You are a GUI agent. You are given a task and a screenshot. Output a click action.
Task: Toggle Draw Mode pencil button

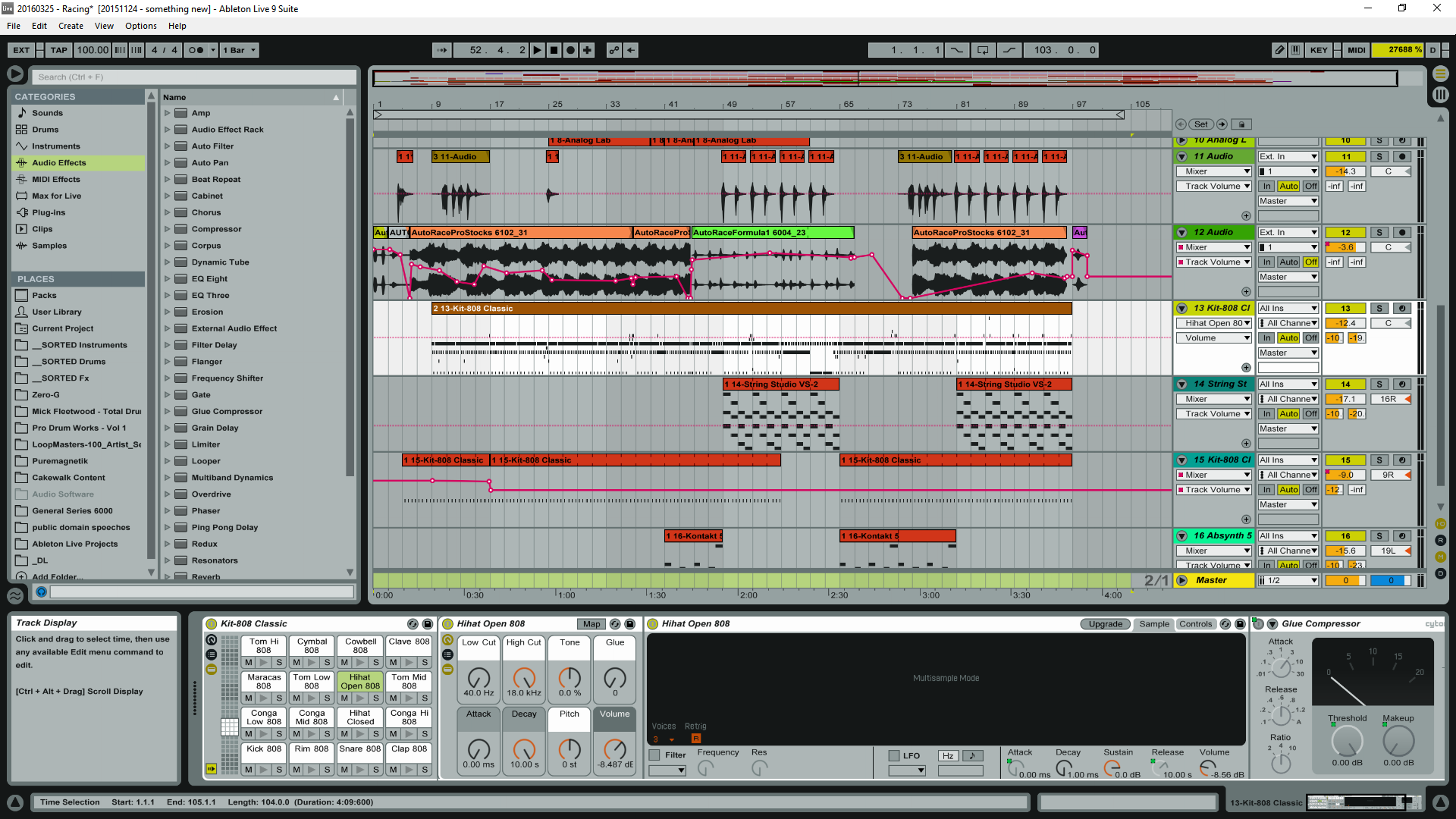[1279, 50]
